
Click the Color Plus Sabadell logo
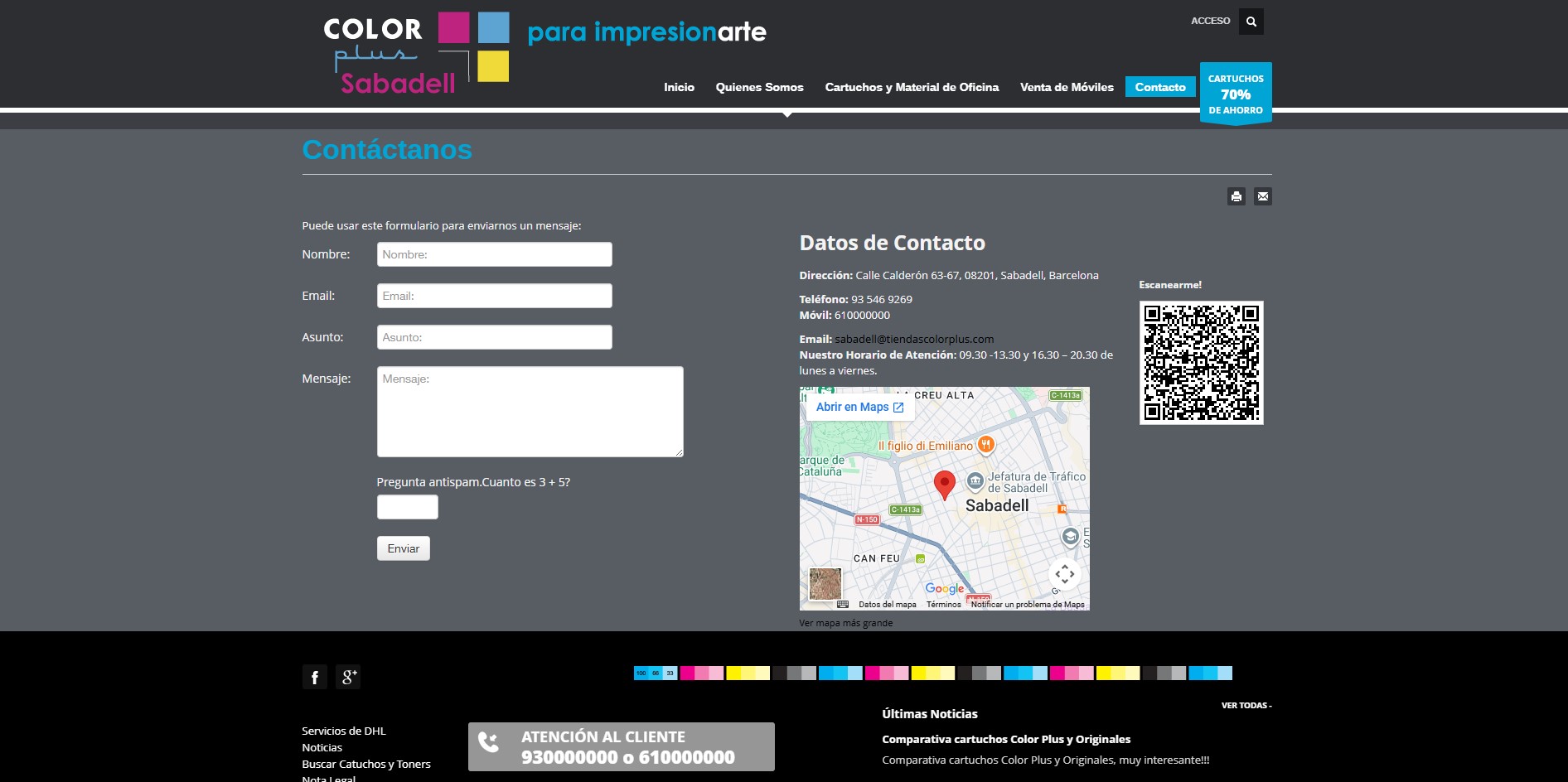416,53
